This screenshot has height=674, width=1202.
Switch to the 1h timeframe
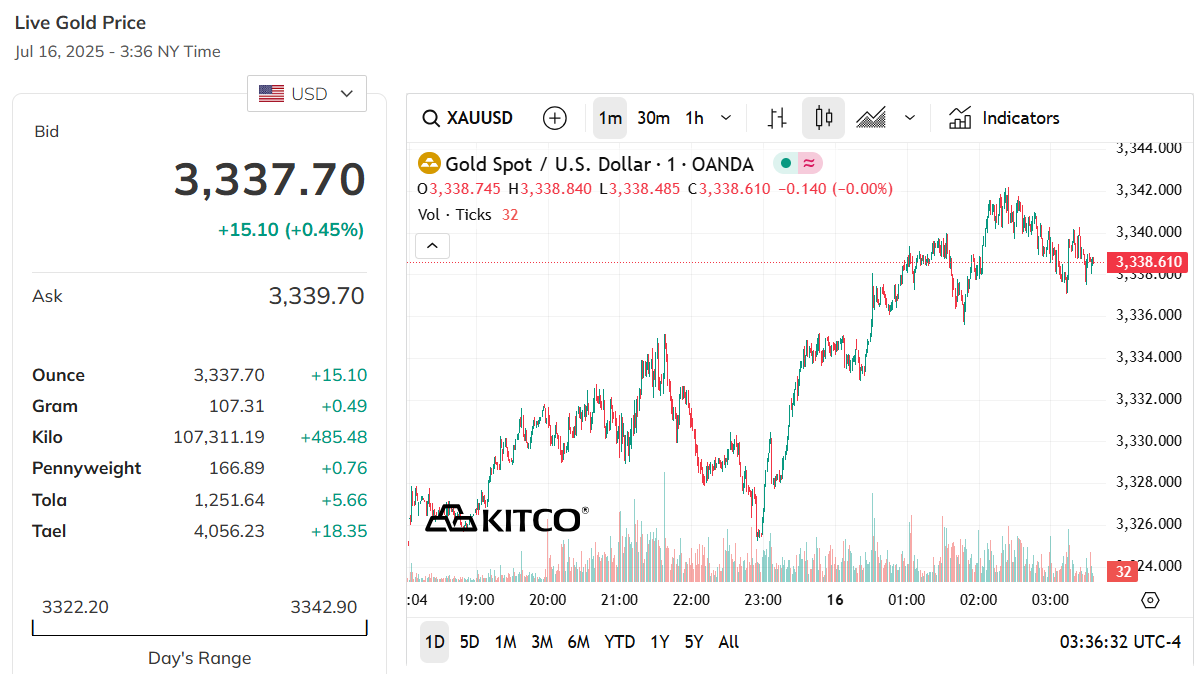[694, 118]
